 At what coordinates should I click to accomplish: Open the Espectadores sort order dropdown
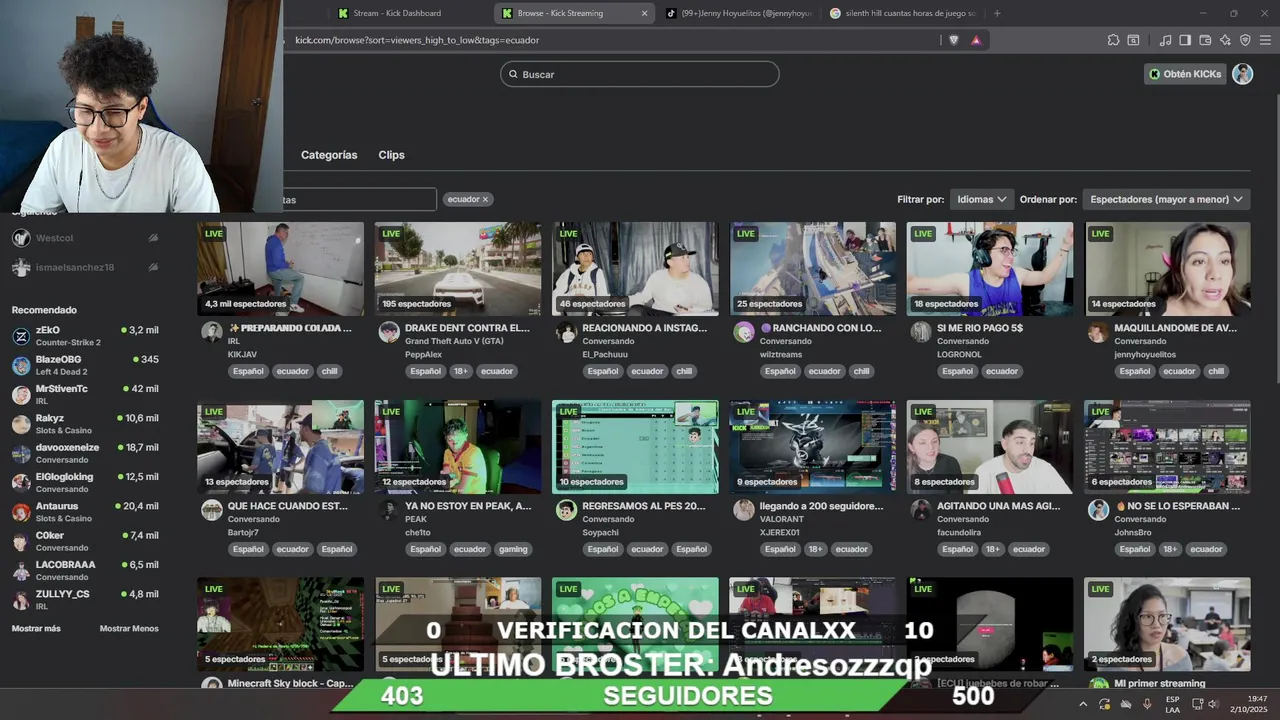click(1166, 199)
